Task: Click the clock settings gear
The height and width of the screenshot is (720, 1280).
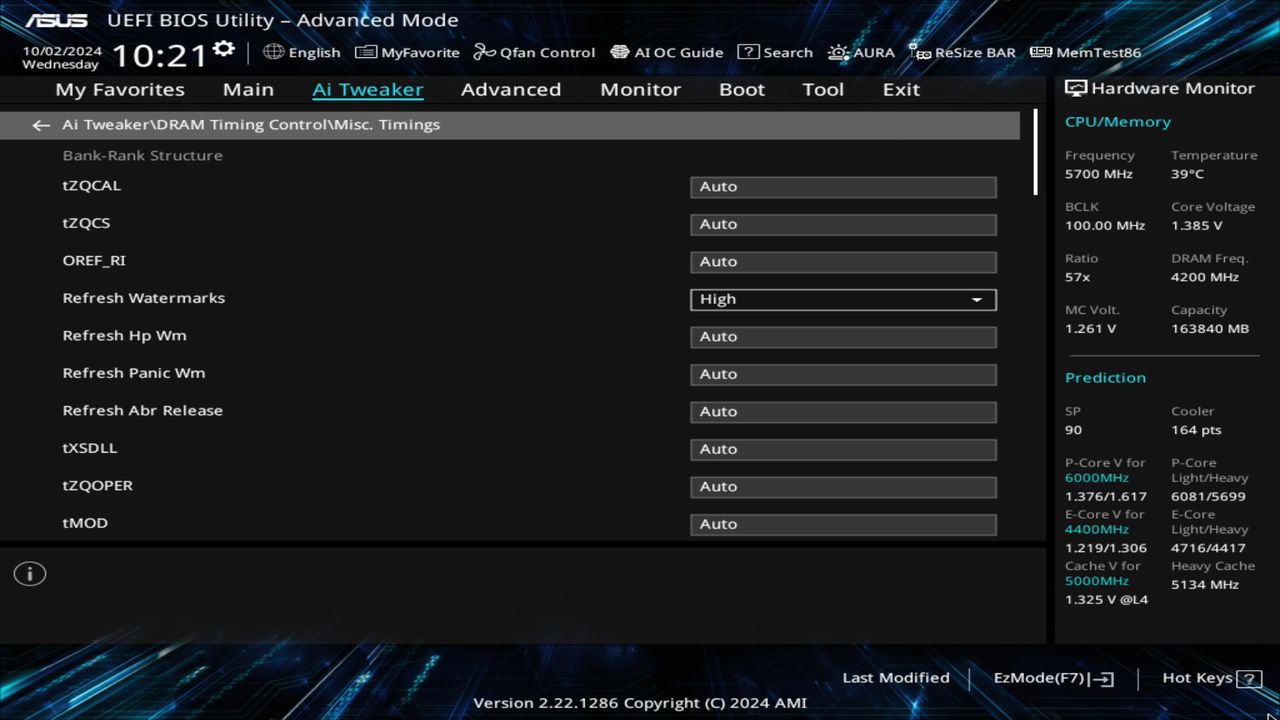Action: tap(223, 46)
